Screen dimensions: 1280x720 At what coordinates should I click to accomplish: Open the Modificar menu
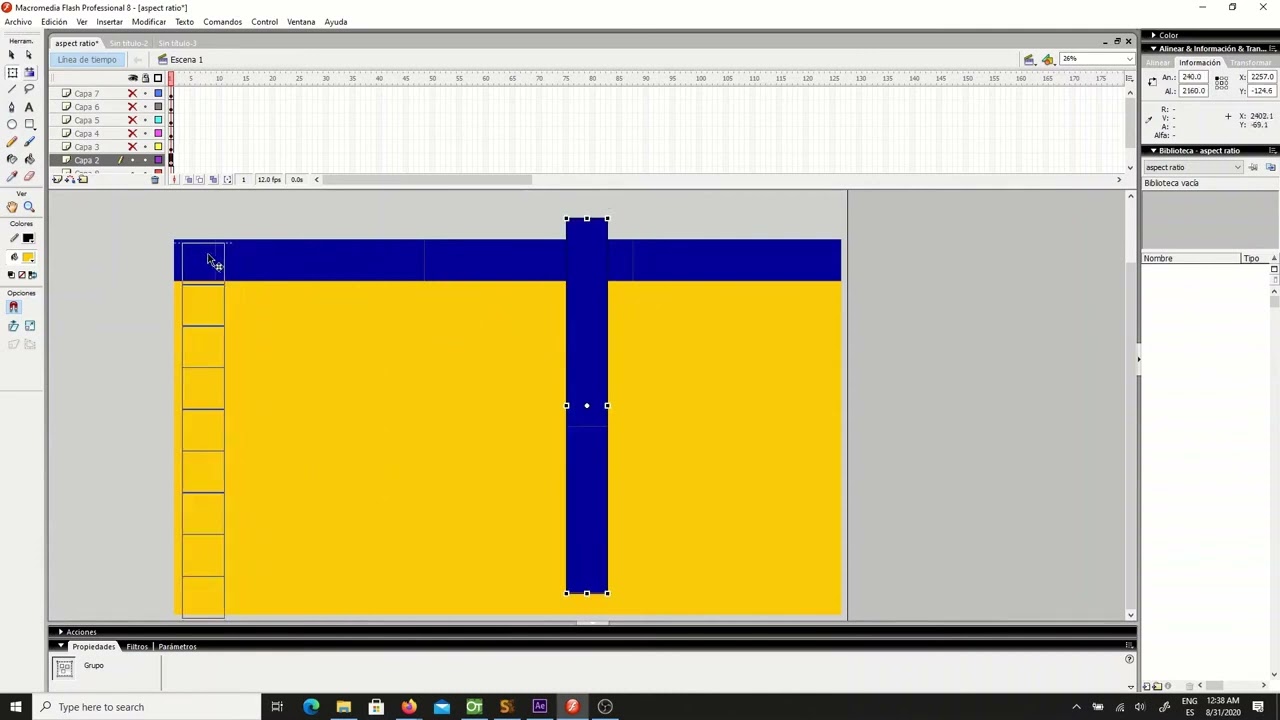[x=149, y=22]
